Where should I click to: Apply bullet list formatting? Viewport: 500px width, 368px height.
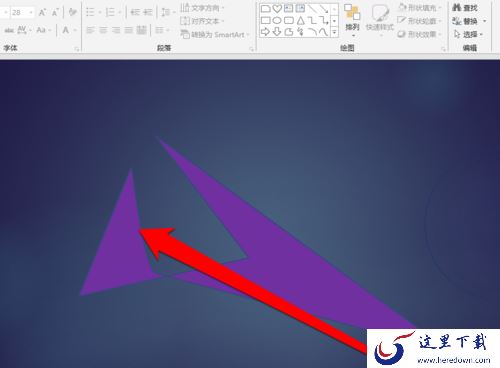pos(90,13)
